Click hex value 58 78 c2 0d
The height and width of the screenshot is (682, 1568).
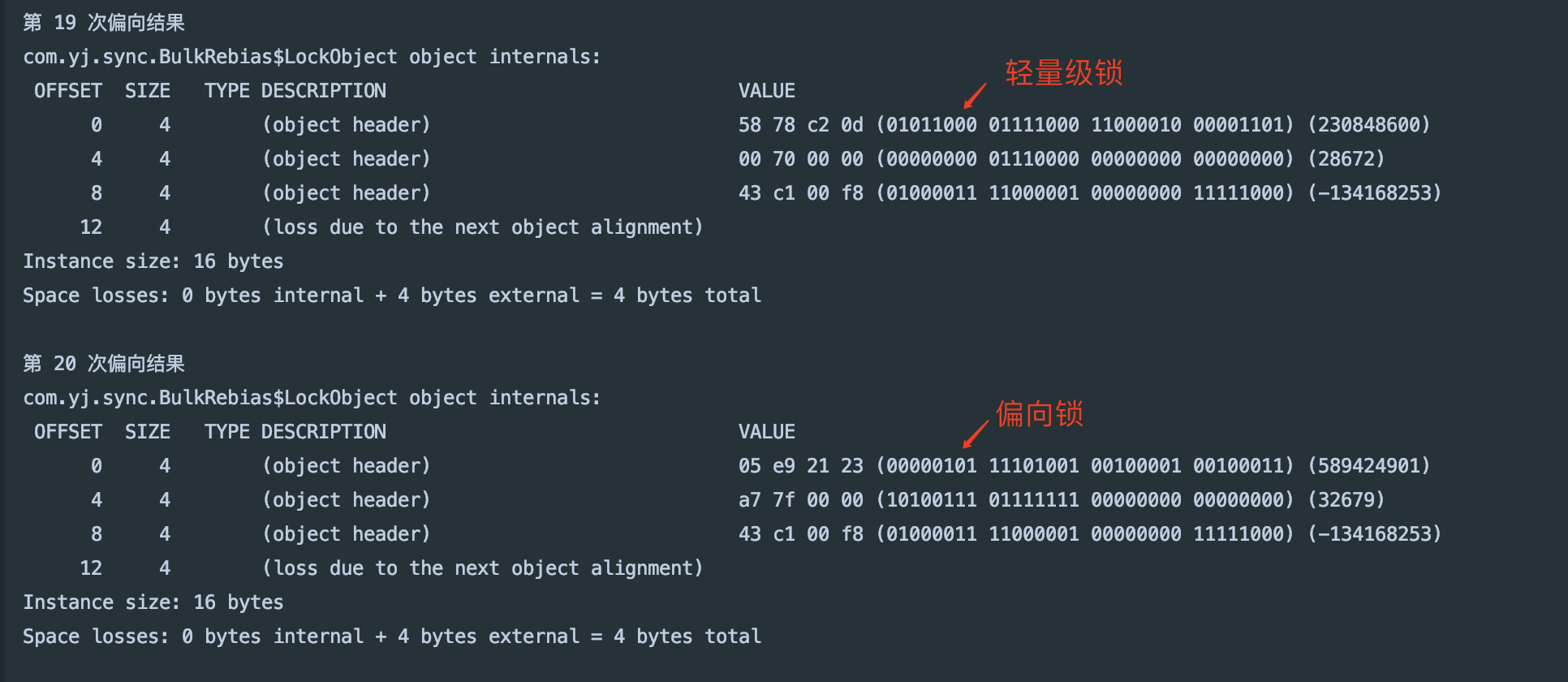(800, 125)
